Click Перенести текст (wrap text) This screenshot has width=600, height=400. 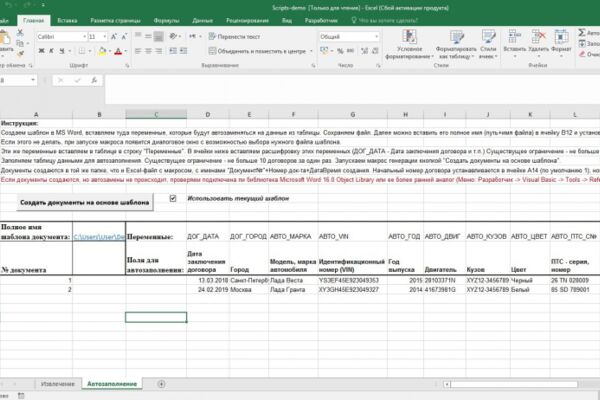[234, 37]
